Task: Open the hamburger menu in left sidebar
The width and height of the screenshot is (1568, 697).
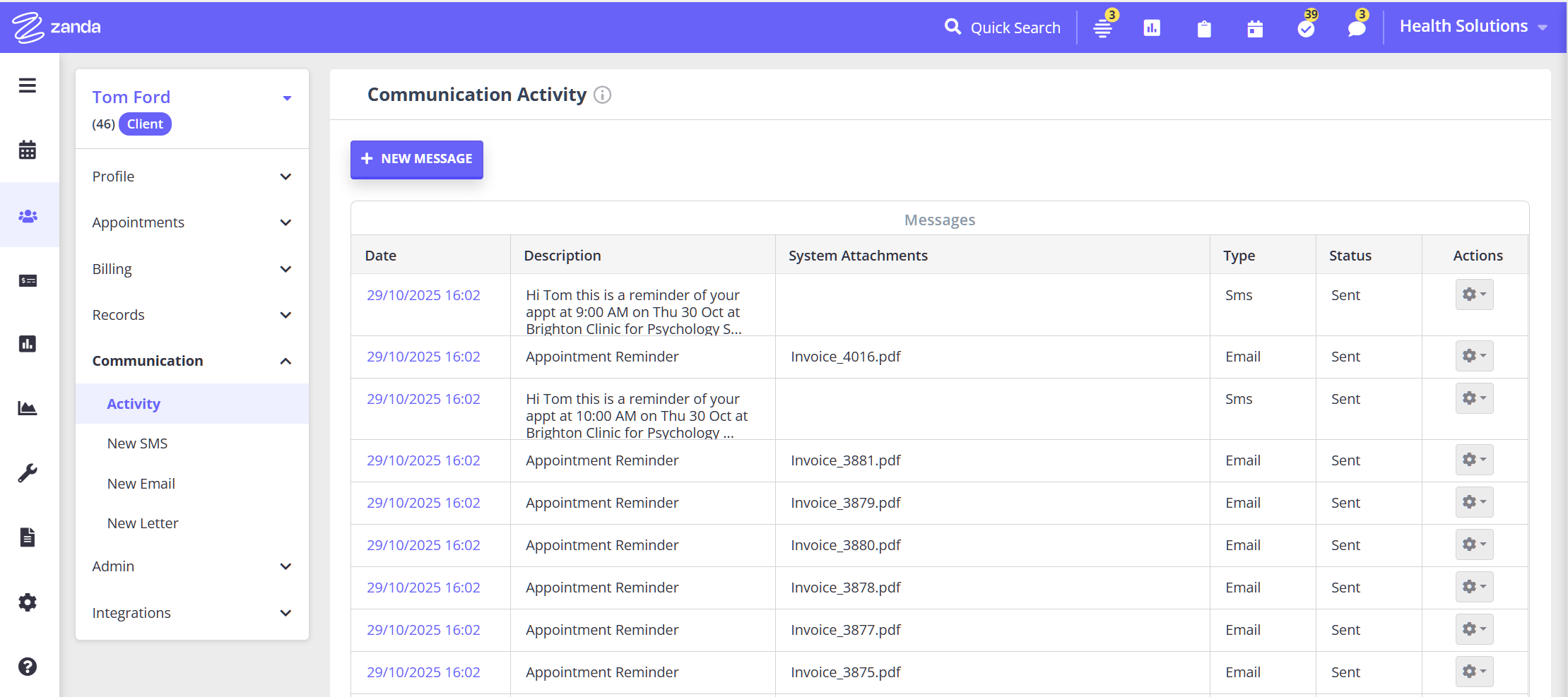Action: 28,85
